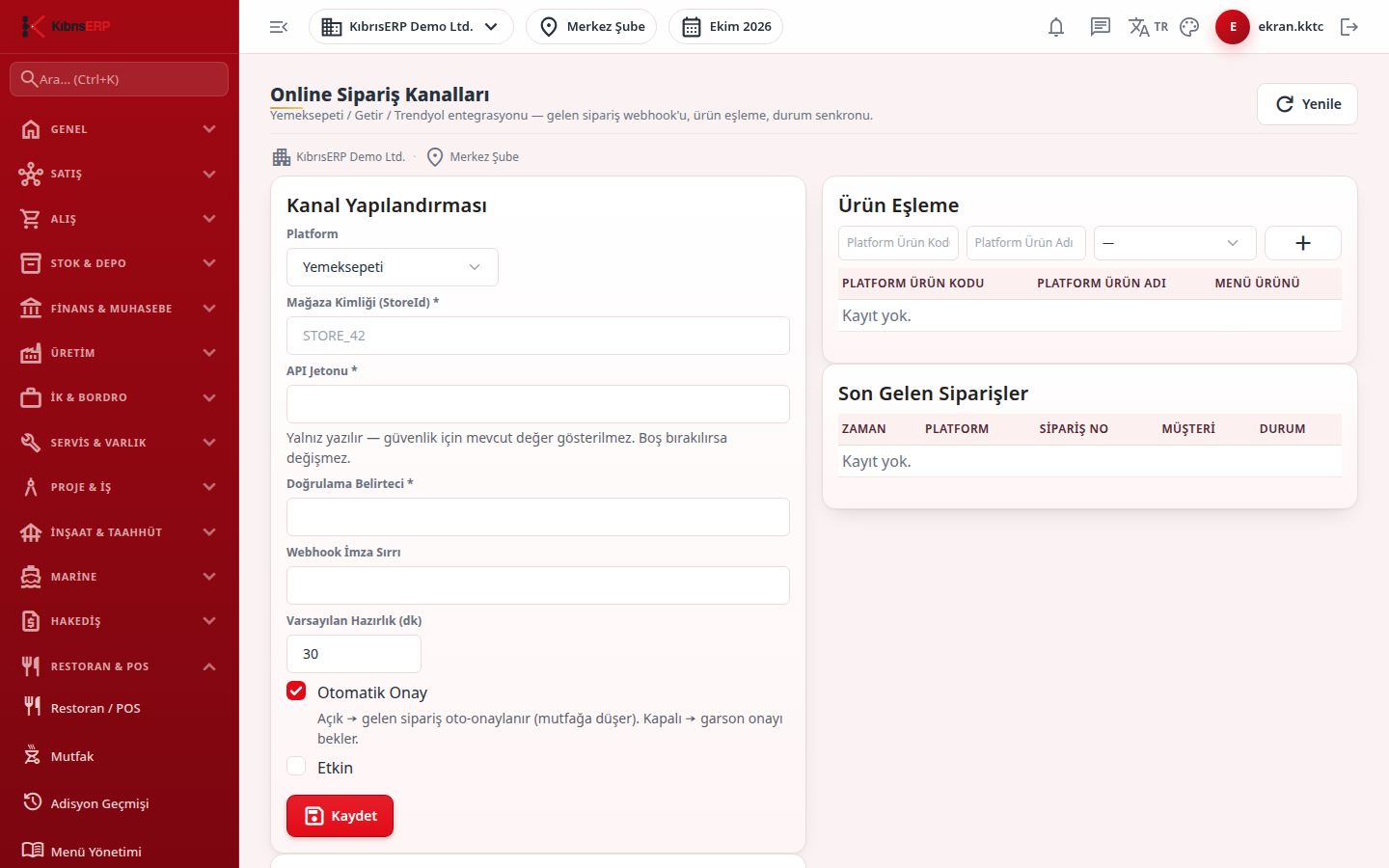The image size is (1389, 868).
Task: Open the messages chat icon
Action: (1101, 27)
